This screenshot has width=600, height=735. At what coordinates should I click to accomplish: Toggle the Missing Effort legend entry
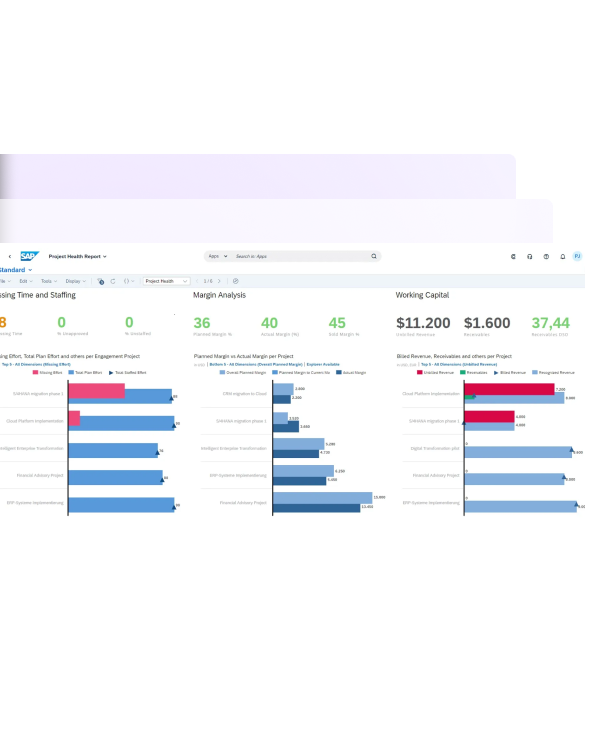coord(50,372)
